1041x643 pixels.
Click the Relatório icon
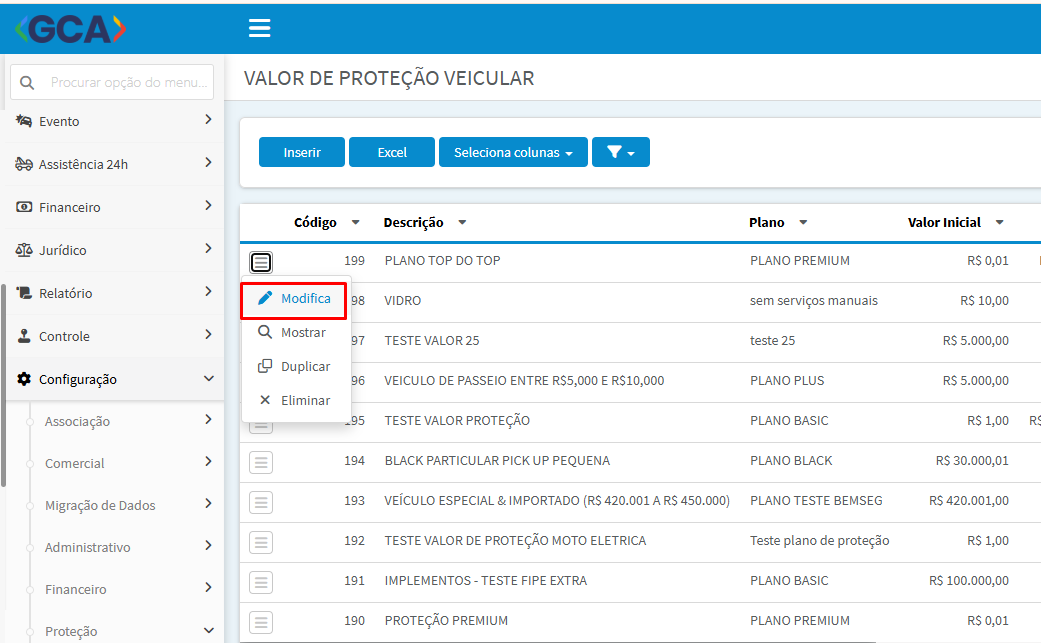pos(24,293)
